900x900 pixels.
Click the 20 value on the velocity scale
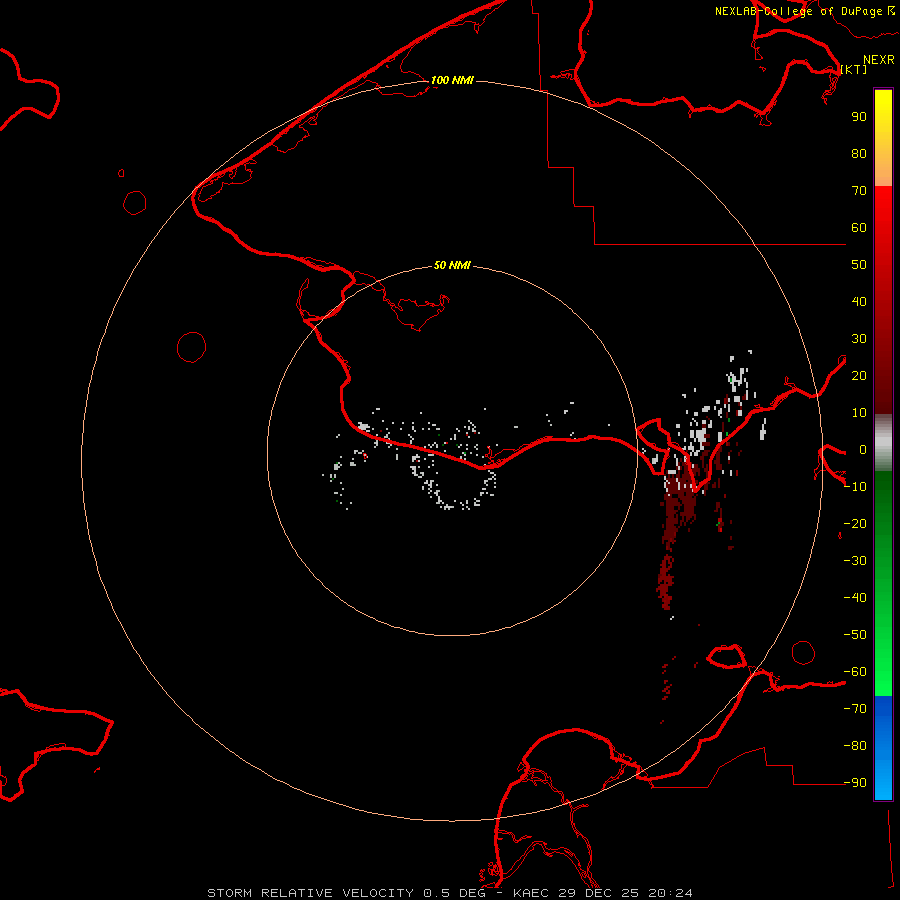tap(859, 375)
